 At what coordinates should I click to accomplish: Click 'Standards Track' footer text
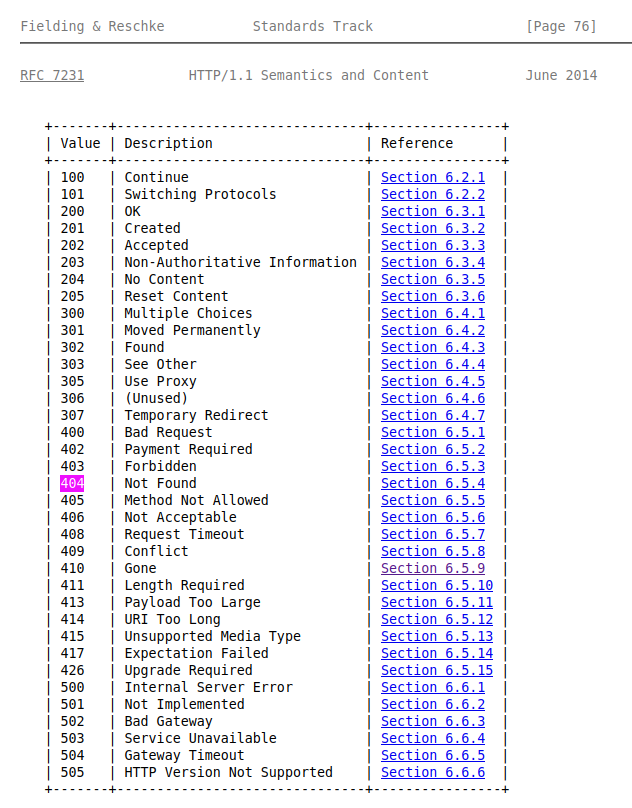(x=313, y=26)
